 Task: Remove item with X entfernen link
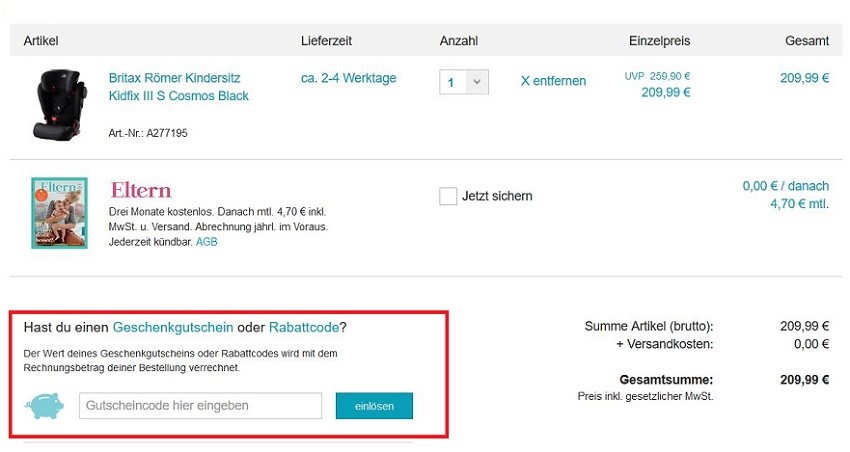(553, 81)
